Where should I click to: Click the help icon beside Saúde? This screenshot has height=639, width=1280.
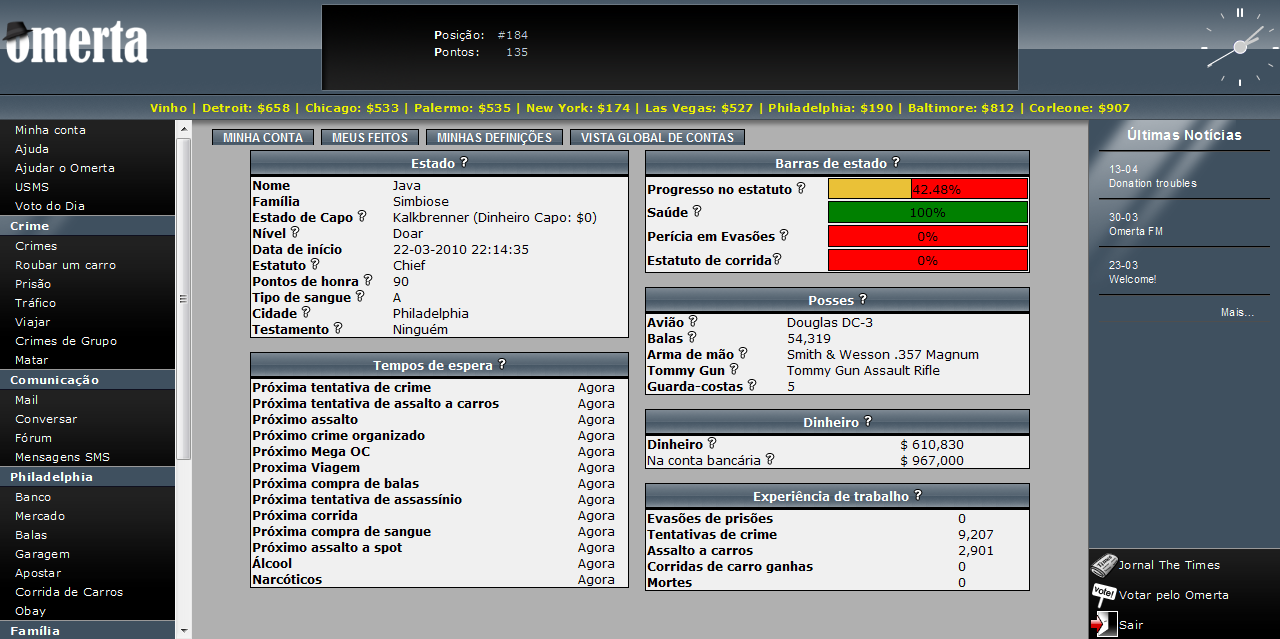[697, 211]
